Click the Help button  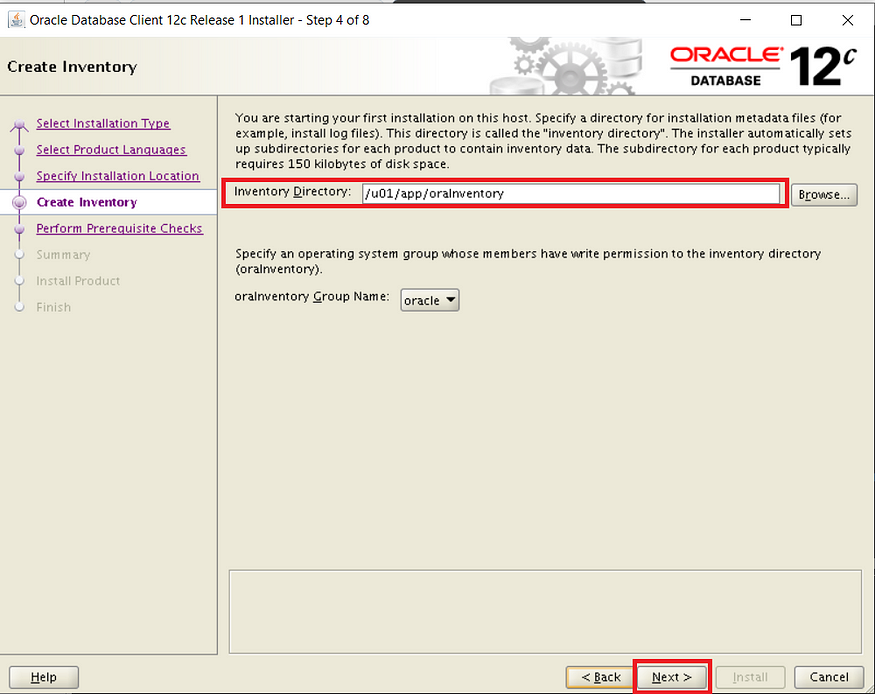pyautogui.click(x=44, y=677)
